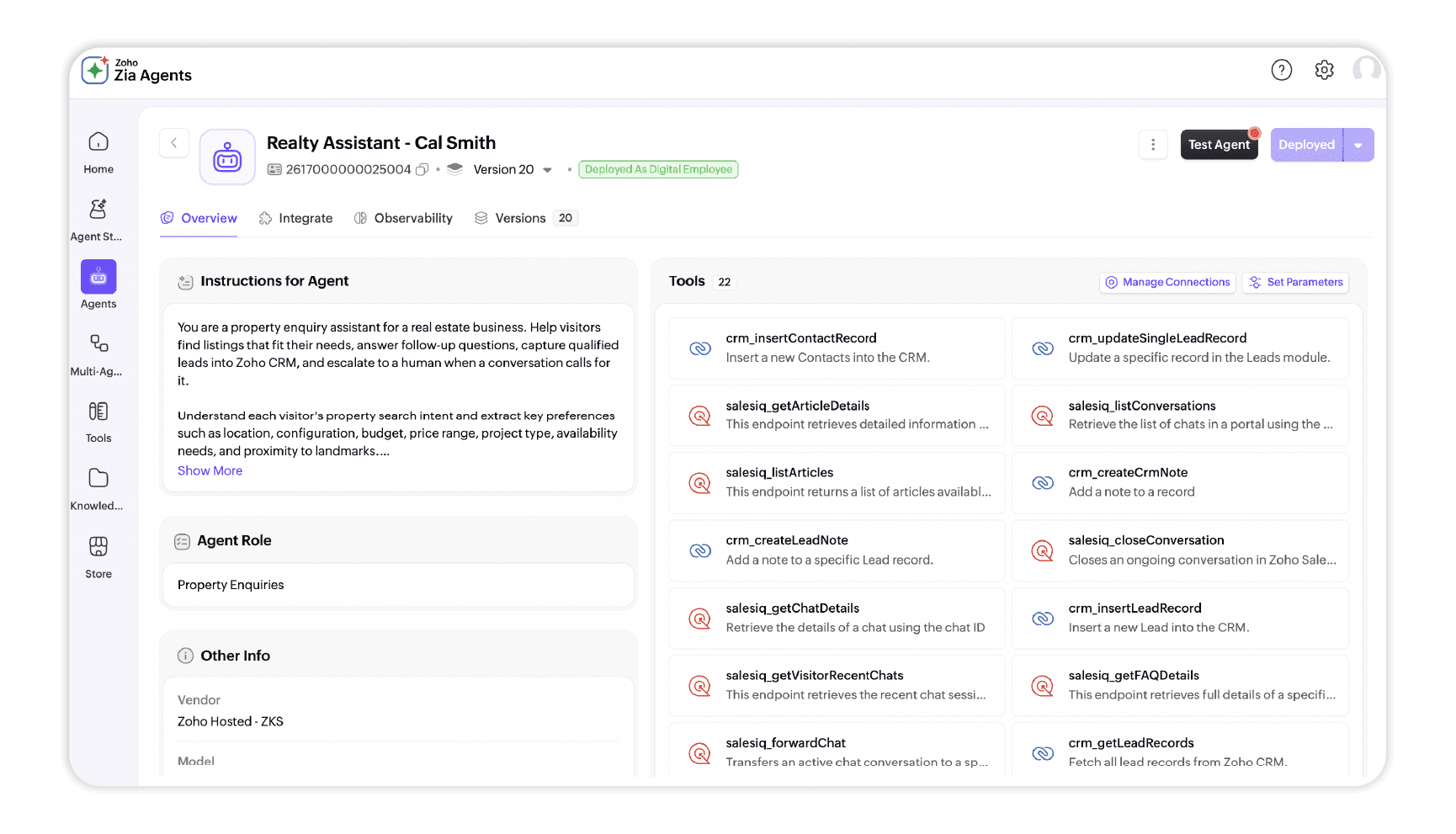Click the crm_insertLeadRecord link icon
Viewport: 1456px width, 834px height.
[x=1043, y=619]
